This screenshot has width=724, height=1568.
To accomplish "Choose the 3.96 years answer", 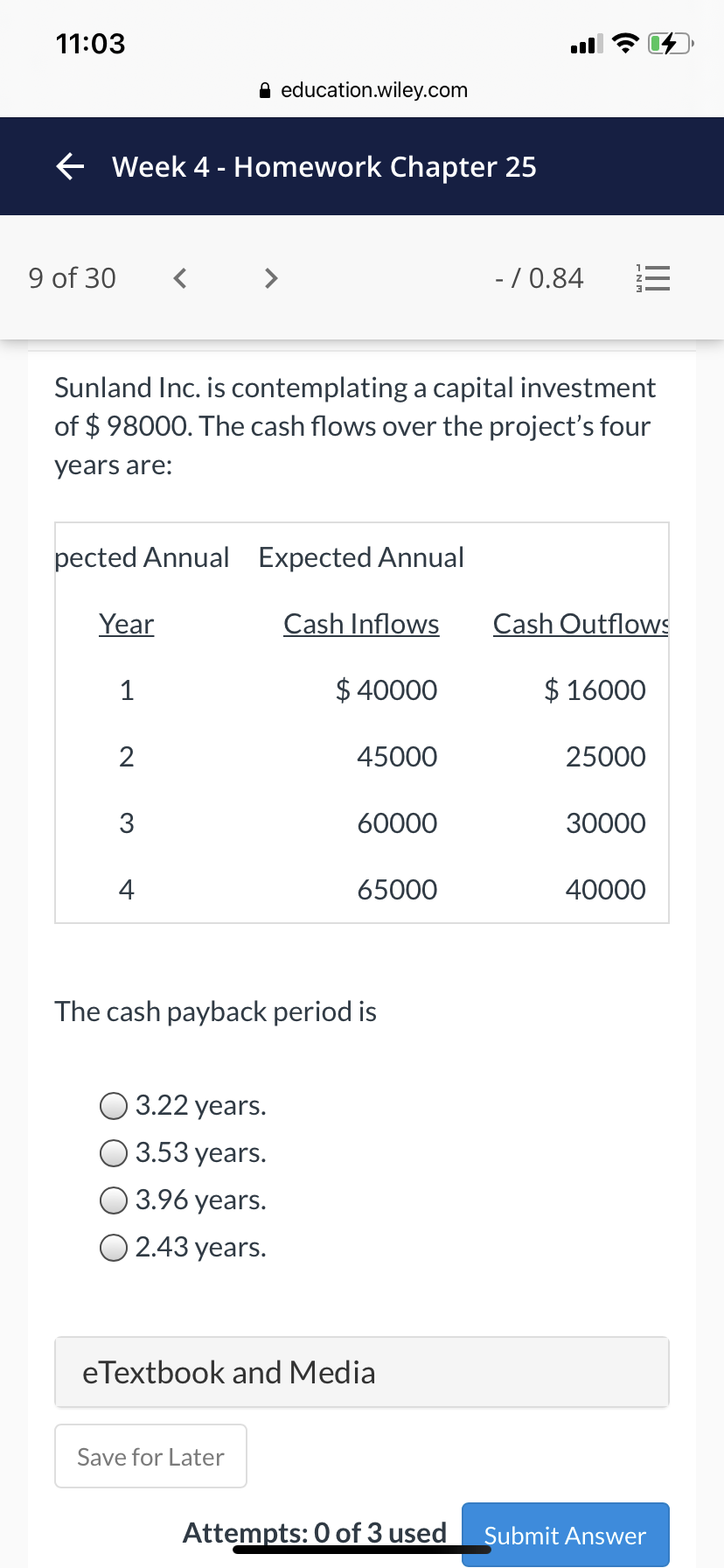I will click(x=183, y=1200).
